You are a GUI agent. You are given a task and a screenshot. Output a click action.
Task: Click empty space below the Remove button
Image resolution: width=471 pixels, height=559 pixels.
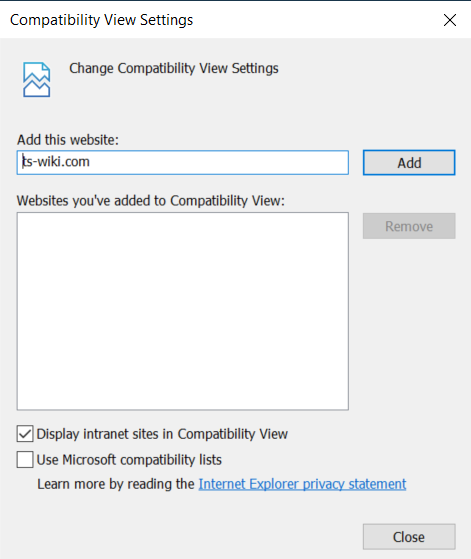[x=409, y=321]
